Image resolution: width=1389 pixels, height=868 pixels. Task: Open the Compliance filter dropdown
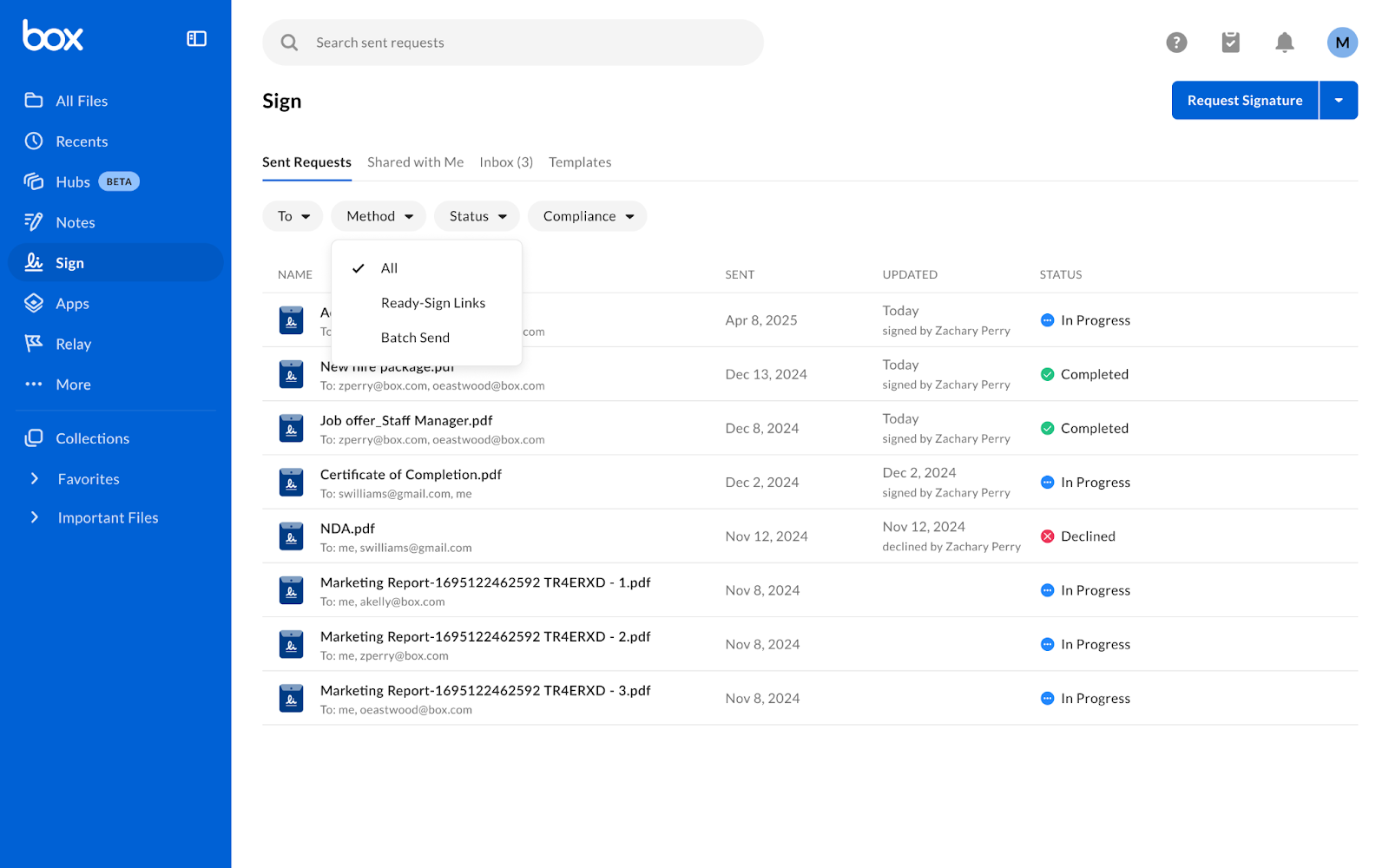point(587,217)
